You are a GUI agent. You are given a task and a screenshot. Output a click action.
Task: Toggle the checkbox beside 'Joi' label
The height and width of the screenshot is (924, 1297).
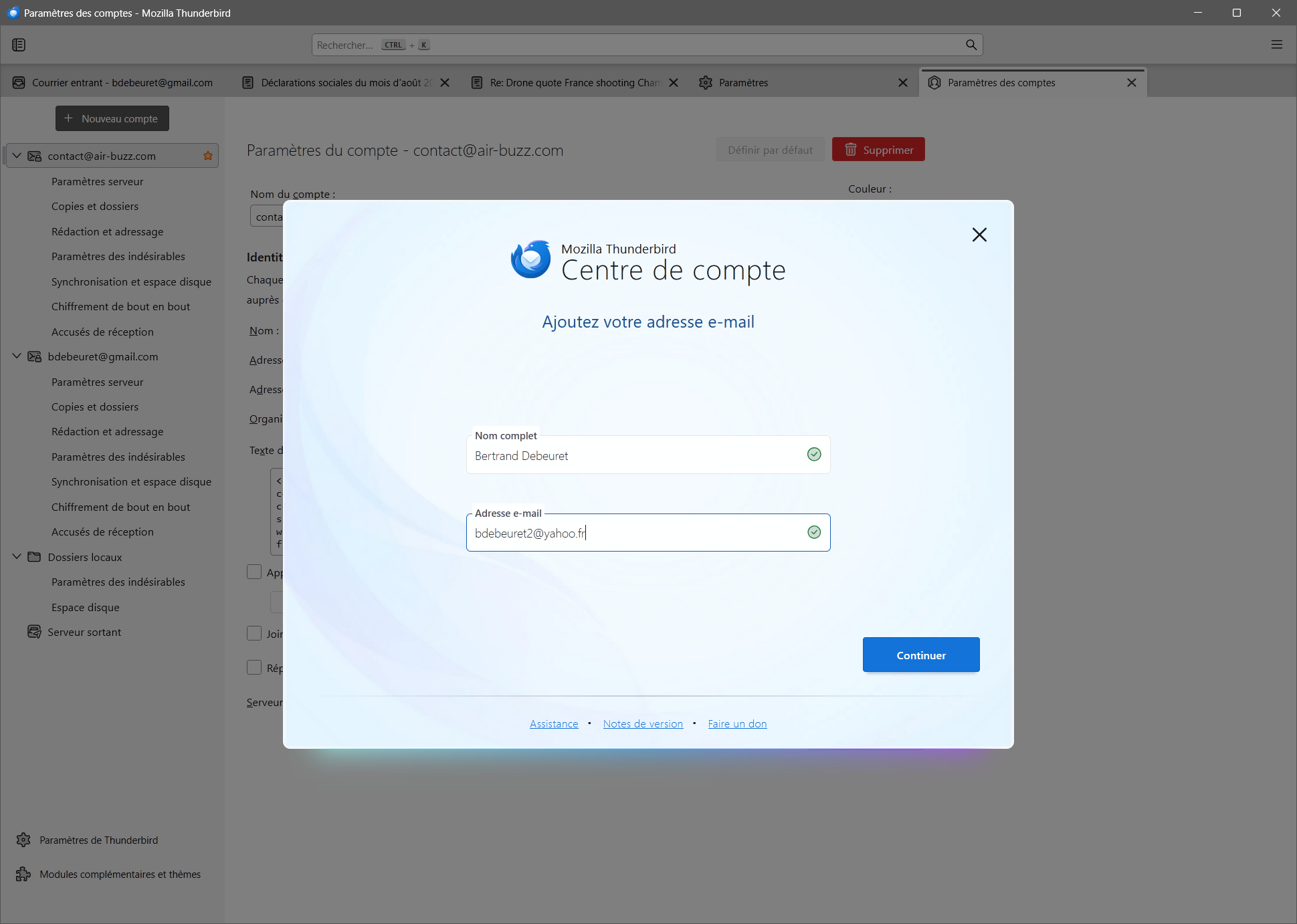point(254,633)
